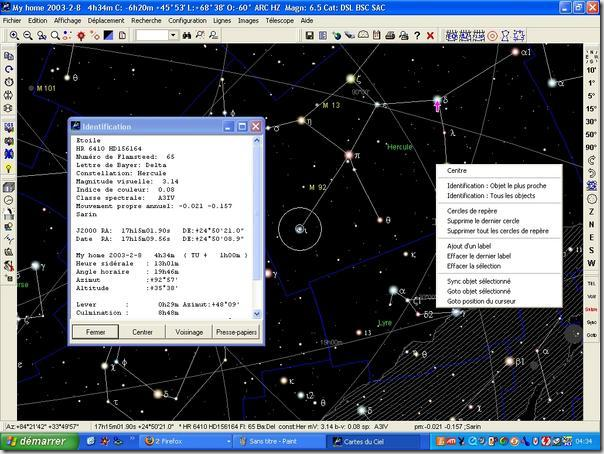
Task: Open the toolbar search combo box arrow
Action: coord(173,35)
